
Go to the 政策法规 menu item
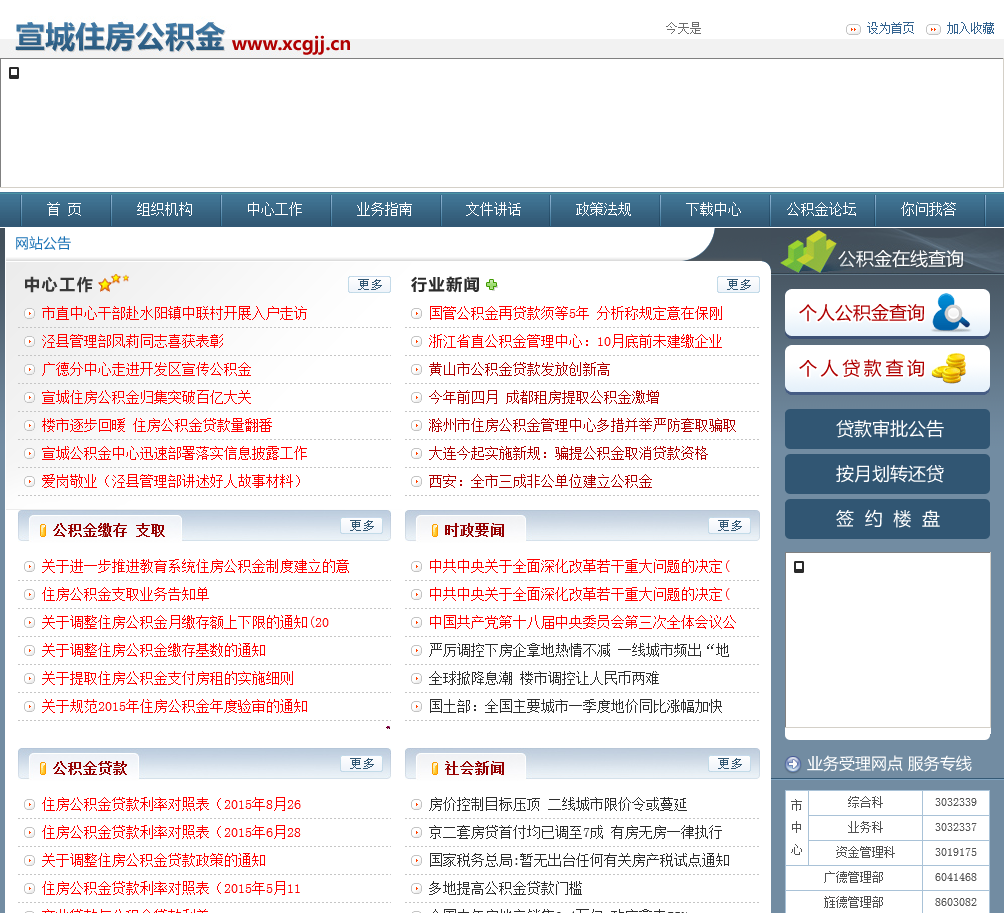point(603,210)
